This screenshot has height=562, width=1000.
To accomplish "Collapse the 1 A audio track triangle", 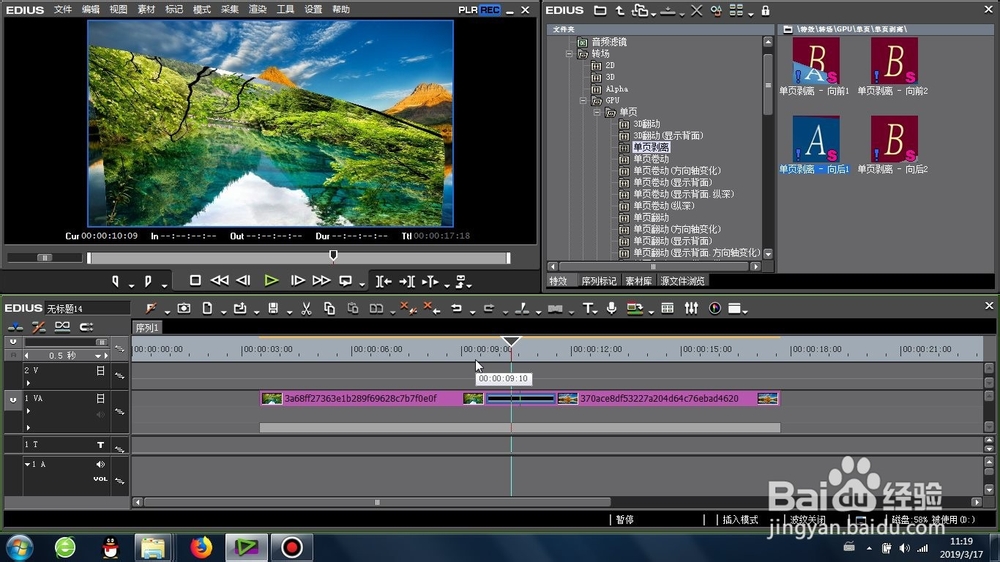I will click(27, 464).
